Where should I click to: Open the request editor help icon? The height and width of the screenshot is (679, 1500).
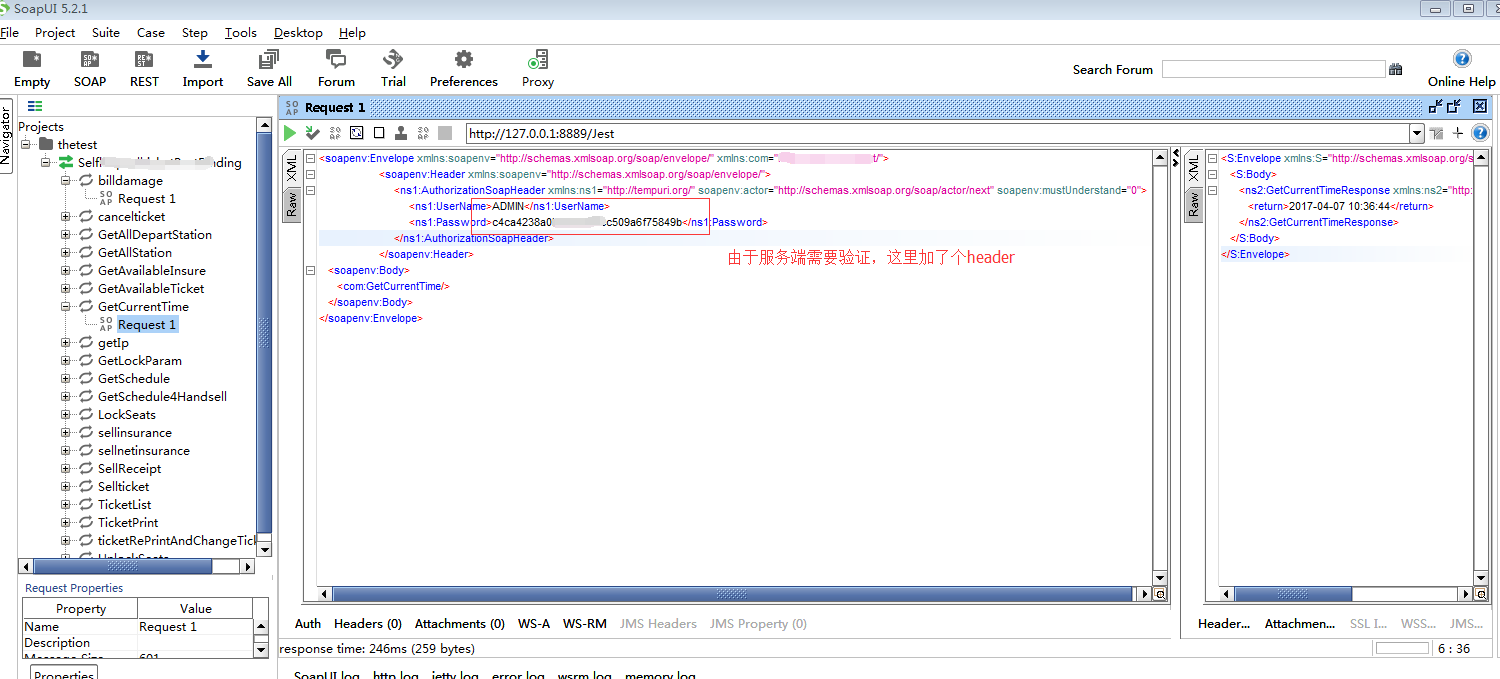(x=1481, y=133)
